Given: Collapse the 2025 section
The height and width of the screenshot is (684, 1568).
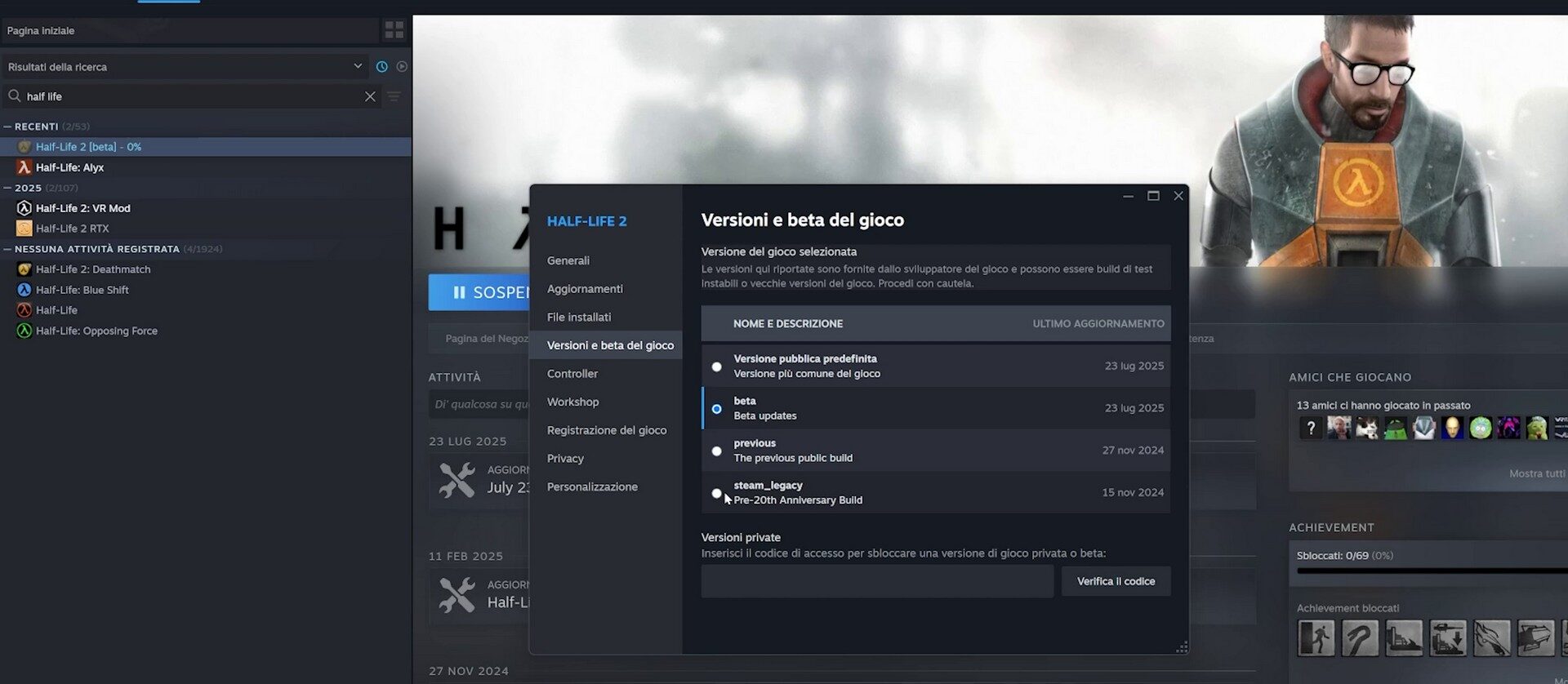Looking at the screenshot, I should click(x=7, y=188).
